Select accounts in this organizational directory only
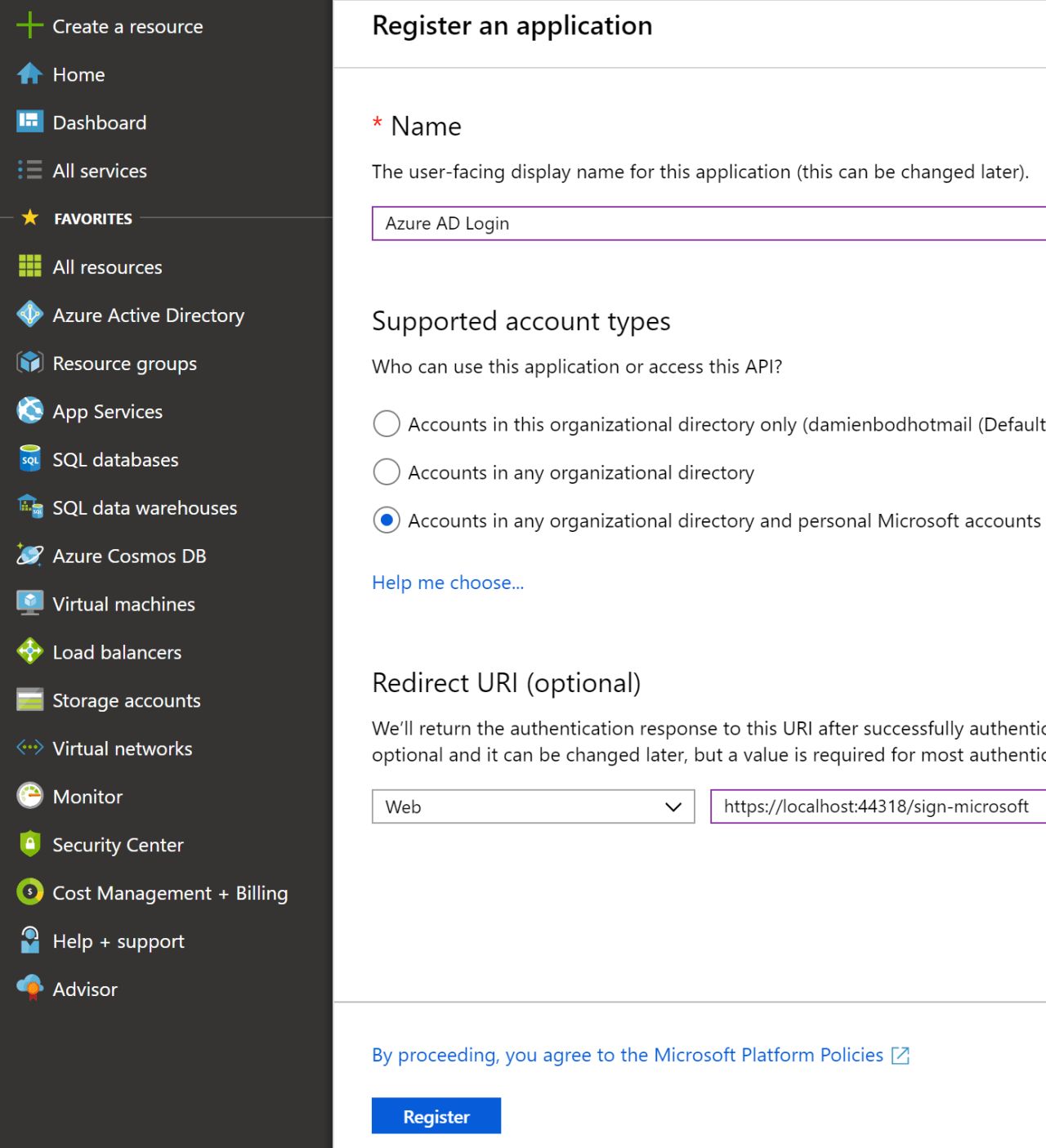The image size is (1046, 1148). click(x=387, y=424)
